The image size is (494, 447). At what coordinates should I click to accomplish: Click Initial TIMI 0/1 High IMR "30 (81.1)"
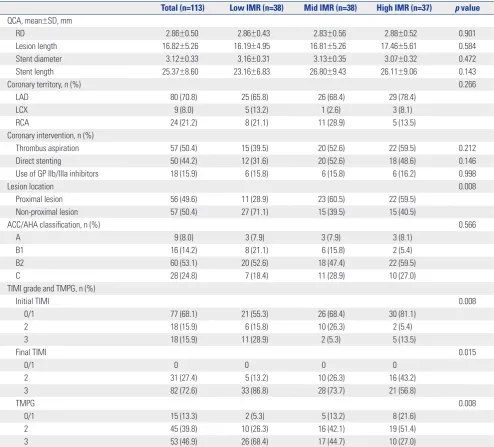coord(402,314)
